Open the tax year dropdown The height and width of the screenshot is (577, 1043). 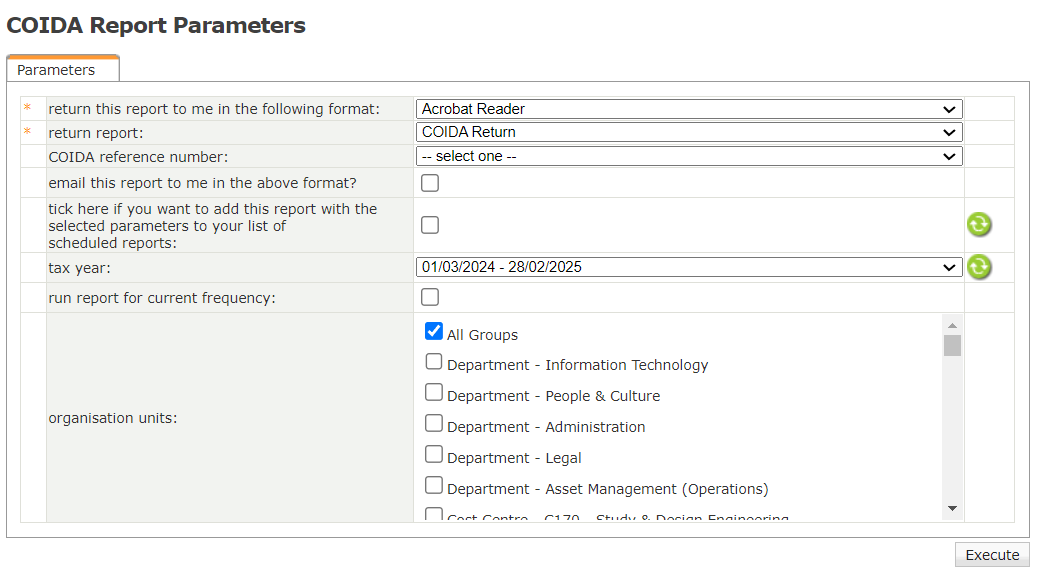[x=688, y=267]
